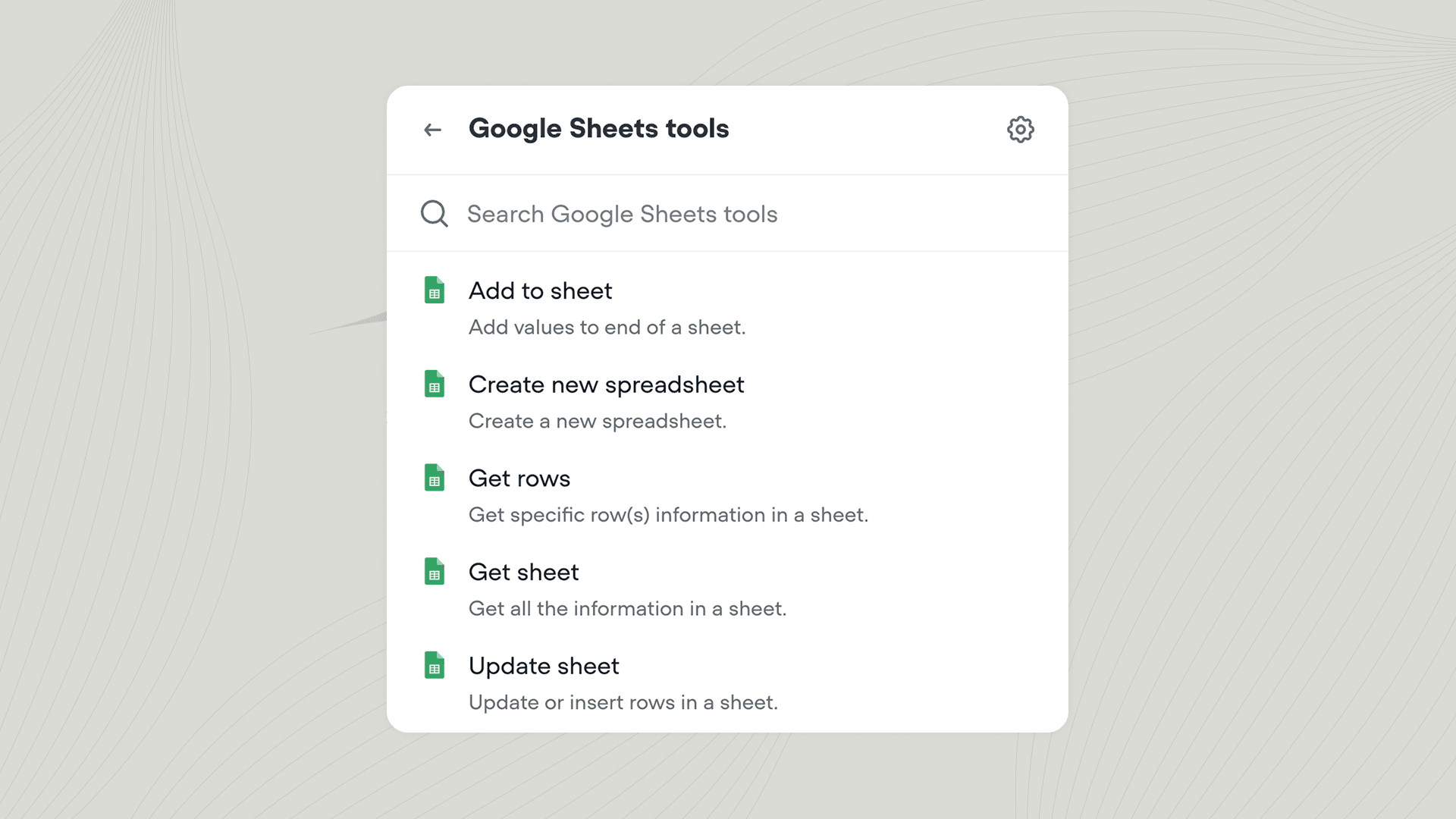Click the Sheets icon beside Create new spreadsheet

[435, 384]
